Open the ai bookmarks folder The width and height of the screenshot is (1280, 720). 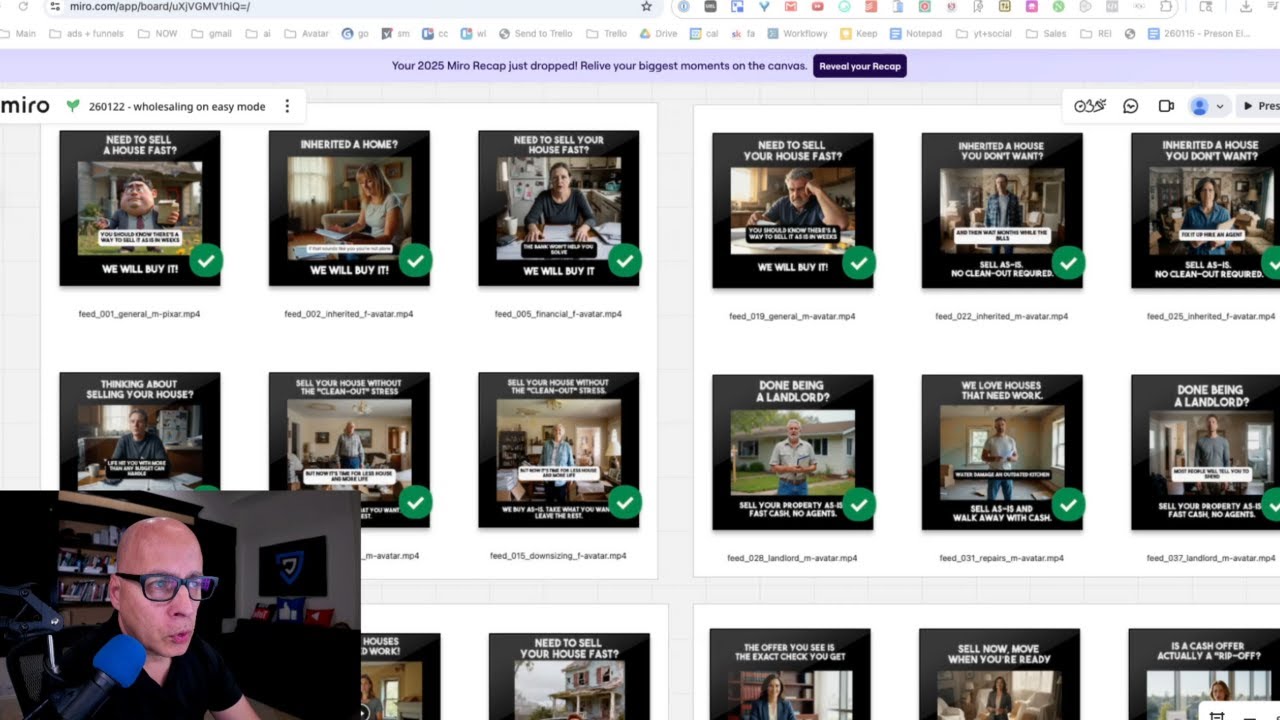click(x=258, y=33)
